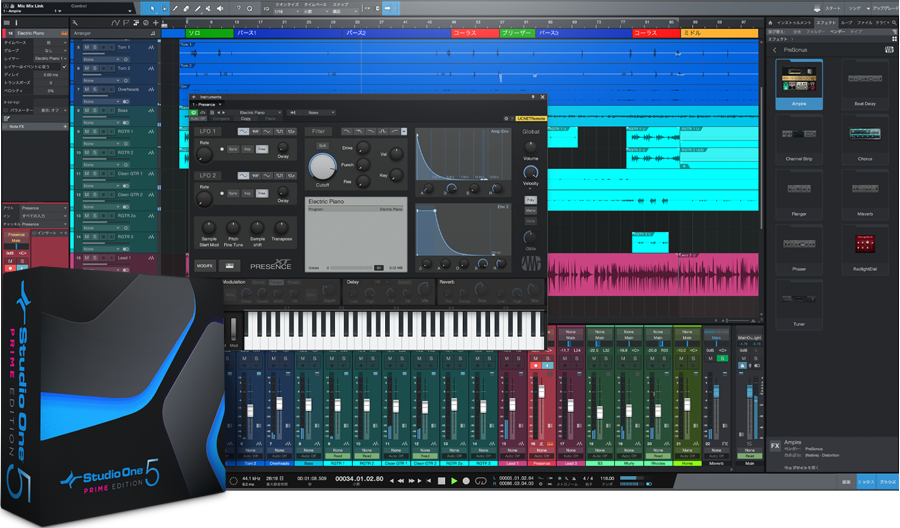Open the Files tab in the browser
Viewport: 900px width, 528px height.
[864, 22]
